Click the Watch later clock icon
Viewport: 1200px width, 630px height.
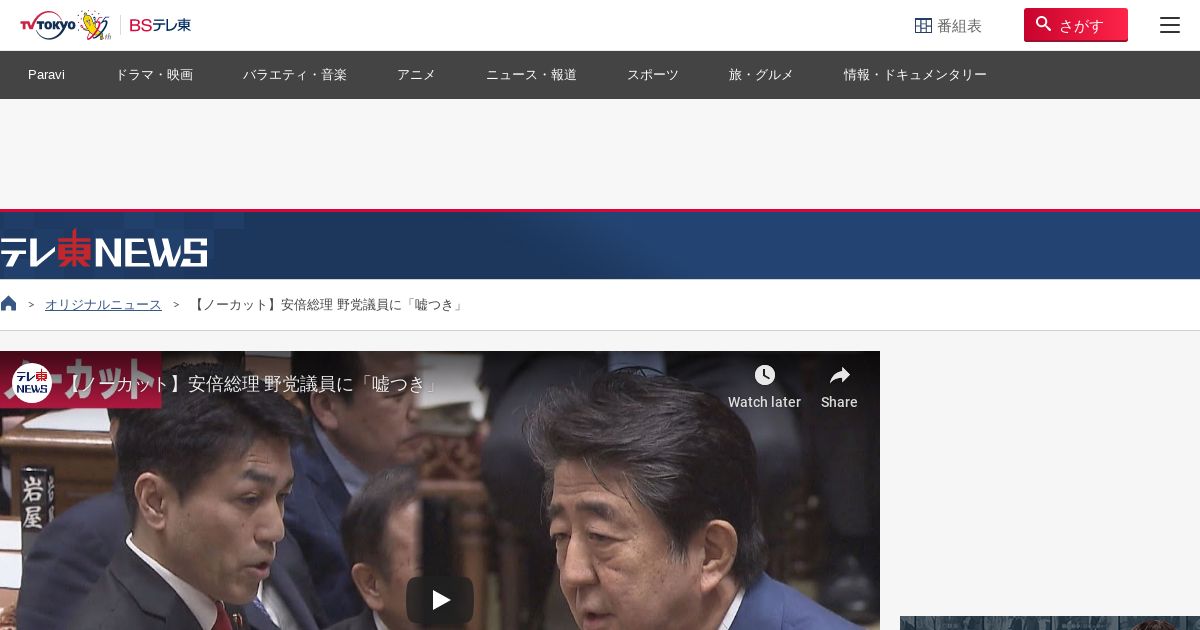coord(765,376)
